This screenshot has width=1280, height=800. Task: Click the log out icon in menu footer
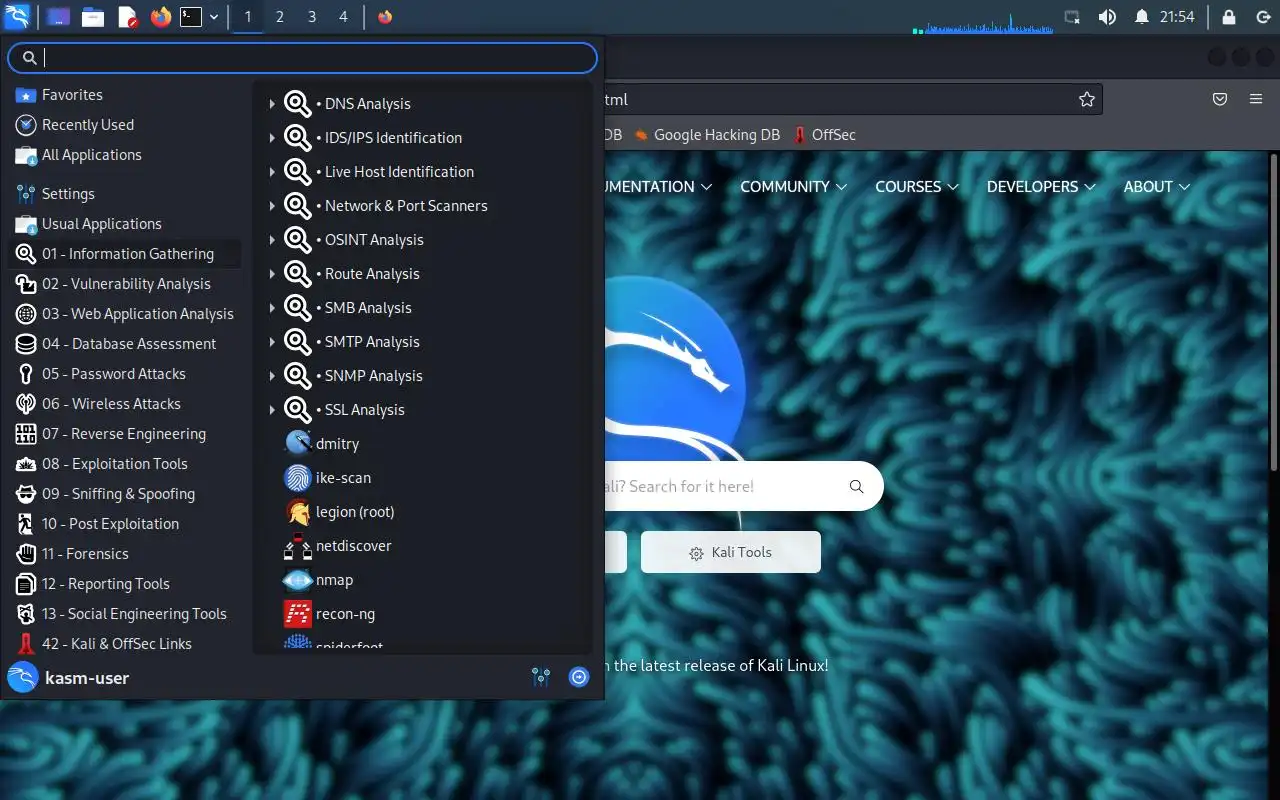pyautogui.click(x=579, y=678)
